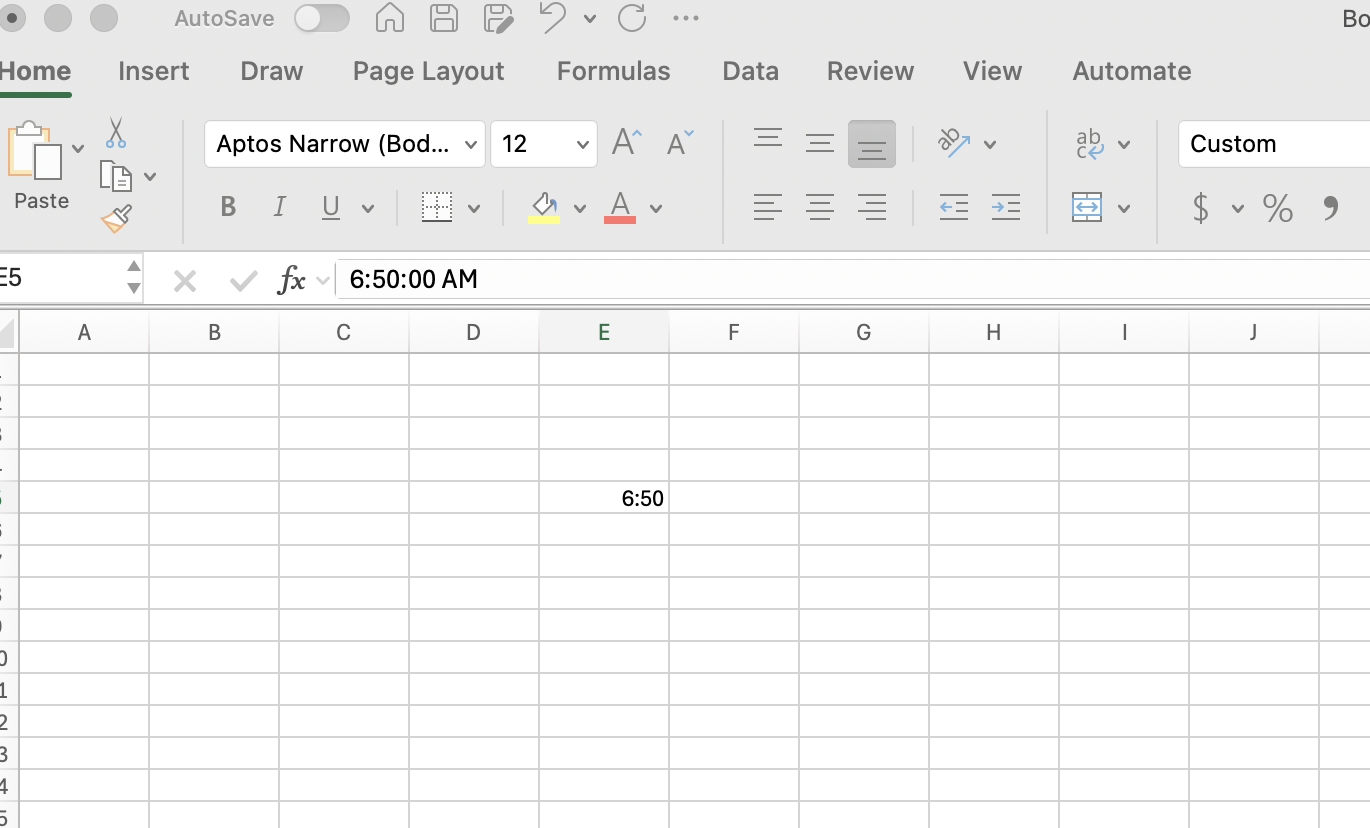Open the Insert tab
The height and width of the screenshot is (828, 1370).
click(153, 71)
